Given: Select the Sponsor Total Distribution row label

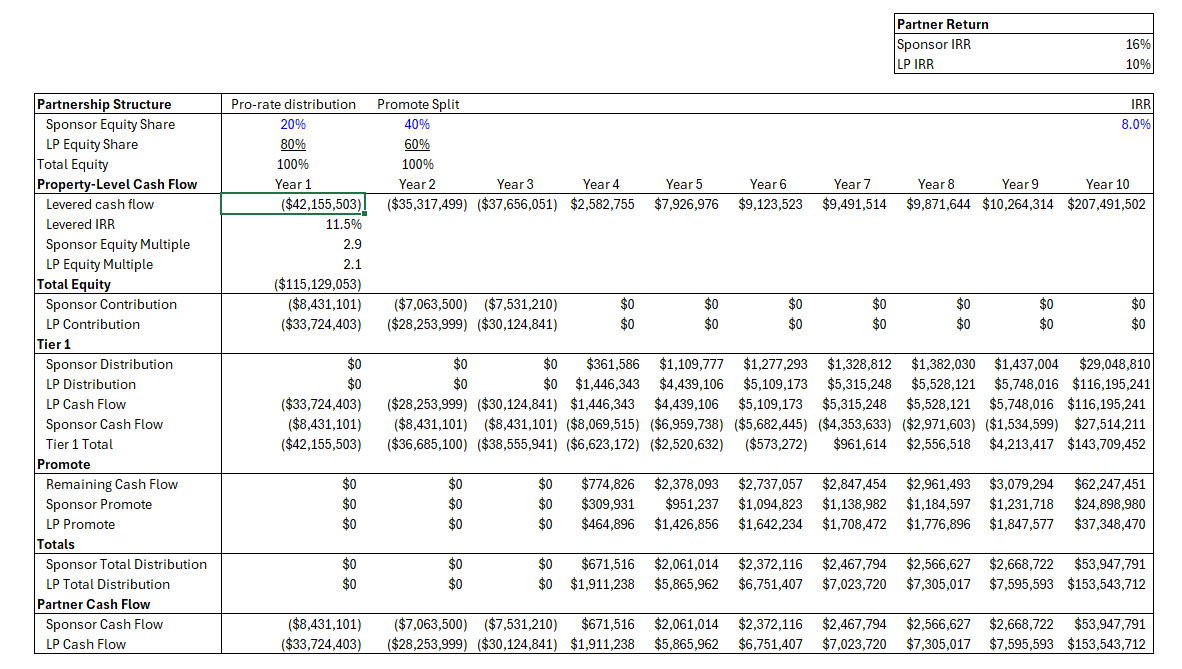Looking at the screenshot, I should 126,564.
